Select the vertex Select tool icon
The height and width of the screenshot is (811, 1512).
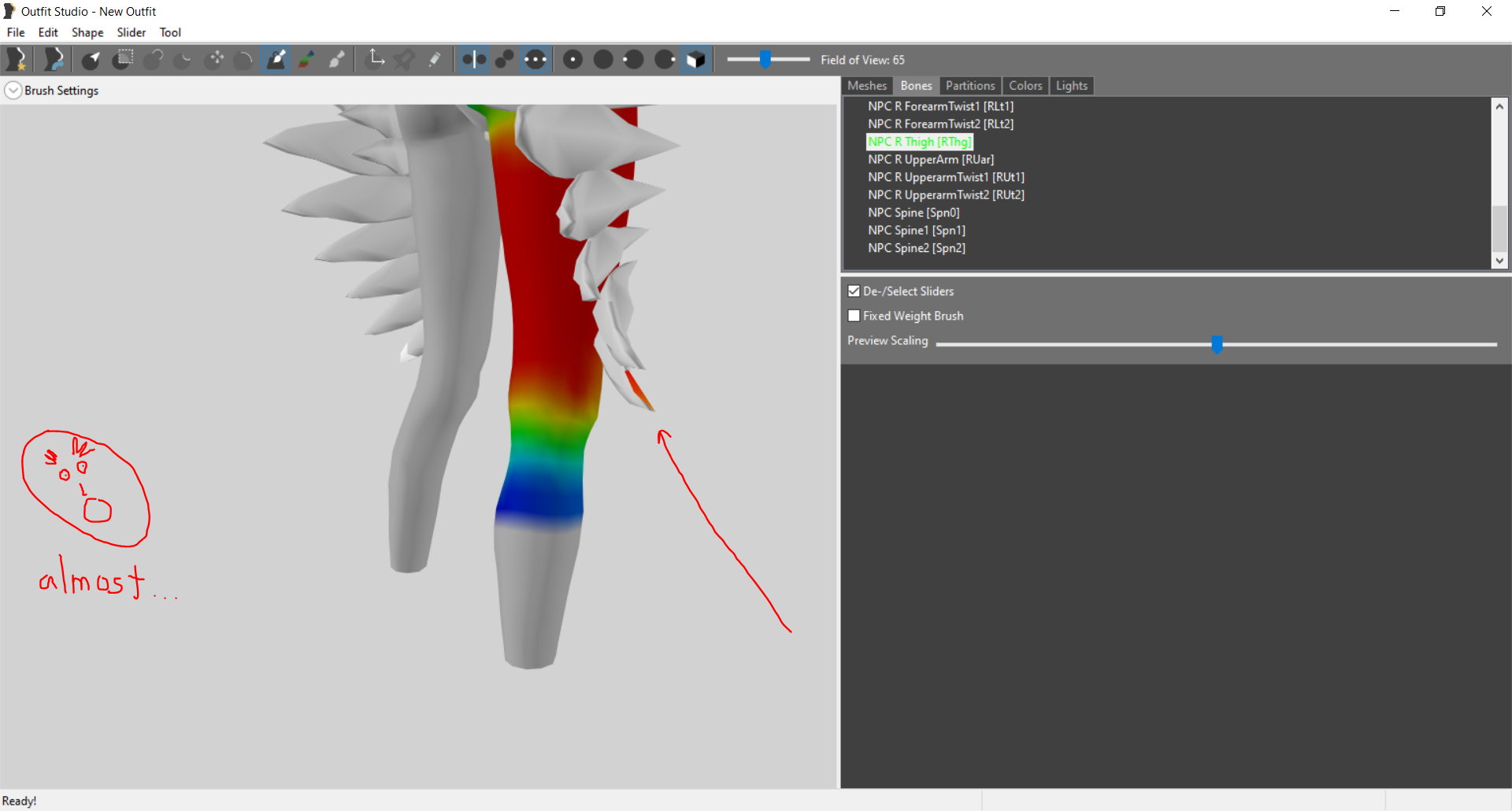[x=91, y=59]
